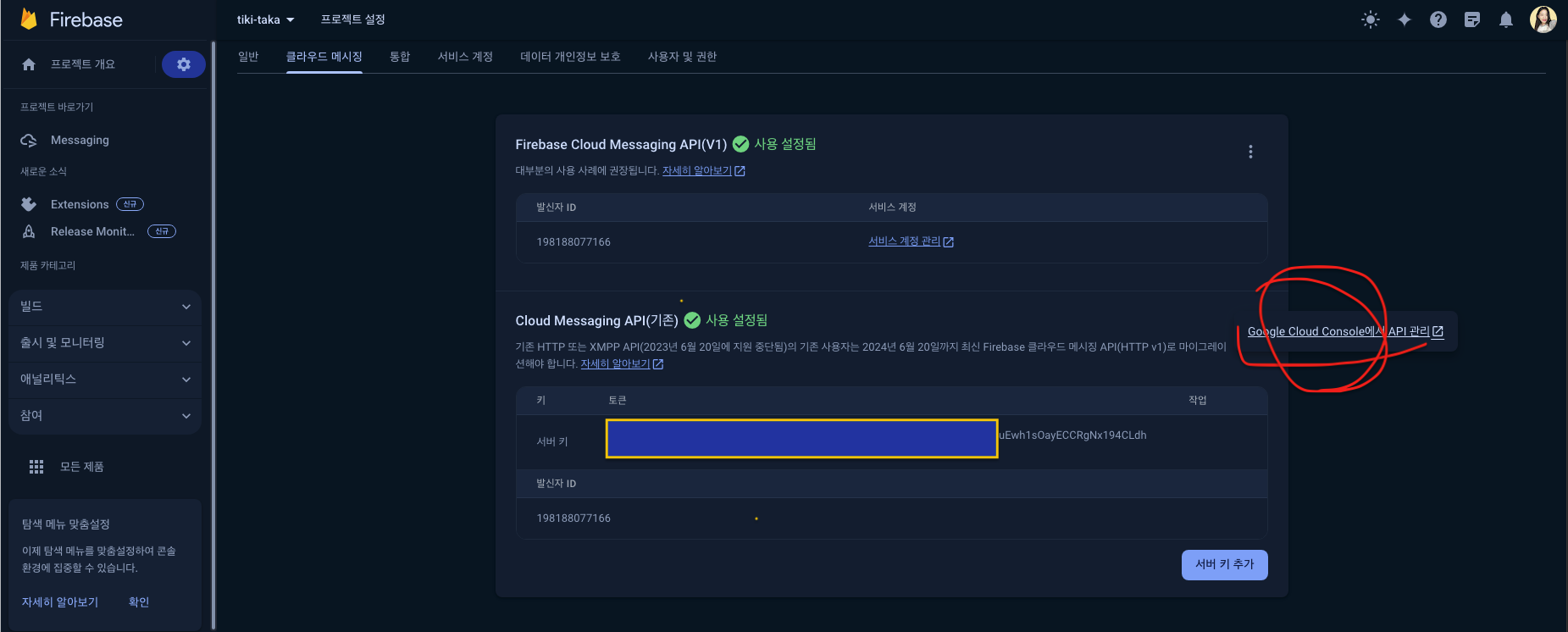Open 서비스 계정 관리 link
The image size is (1568, 632).
pyautogui.click(x=911, y=241)
